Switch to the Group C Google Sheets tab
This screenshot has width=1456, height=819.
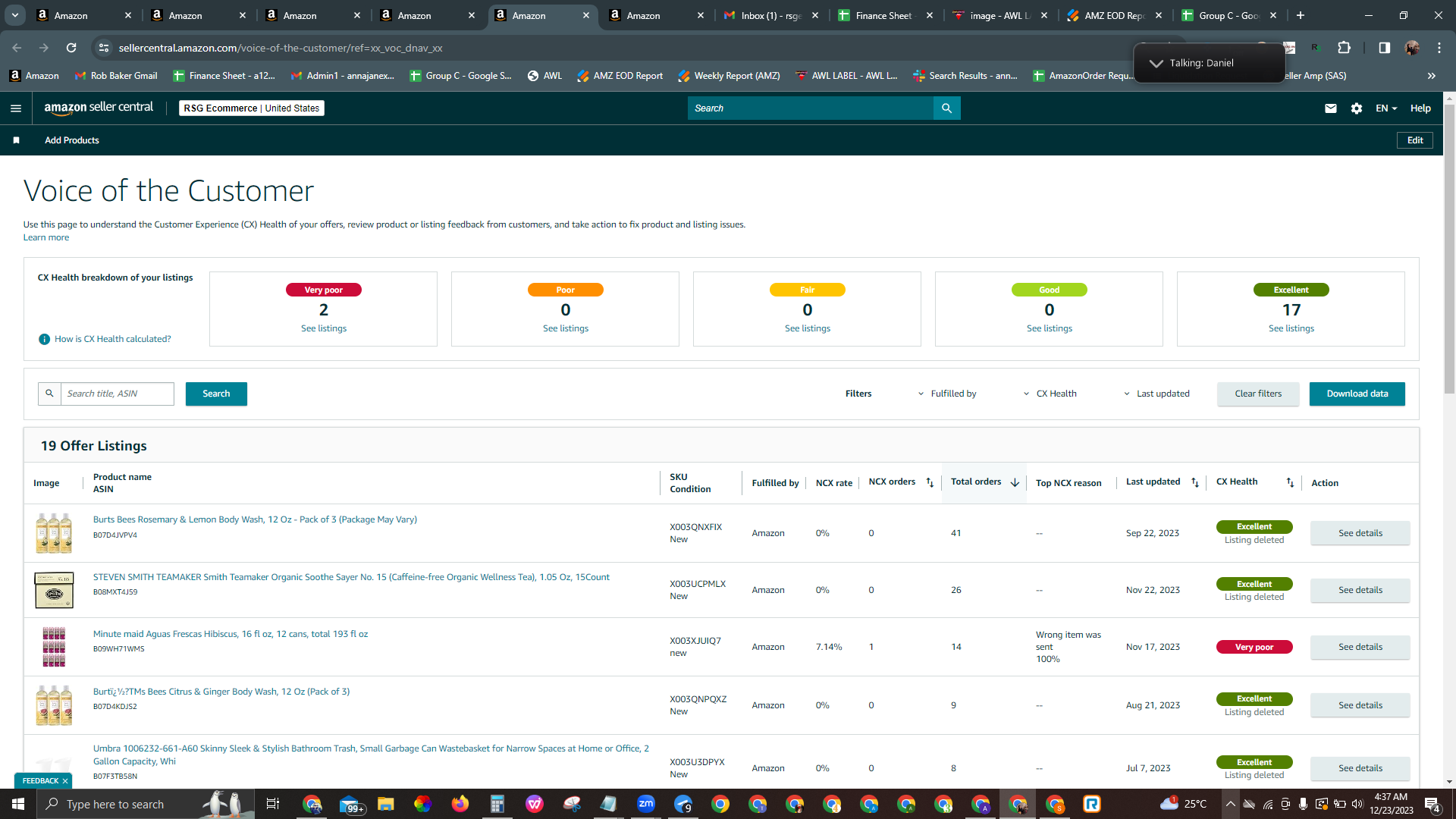tap(1229, 15)
